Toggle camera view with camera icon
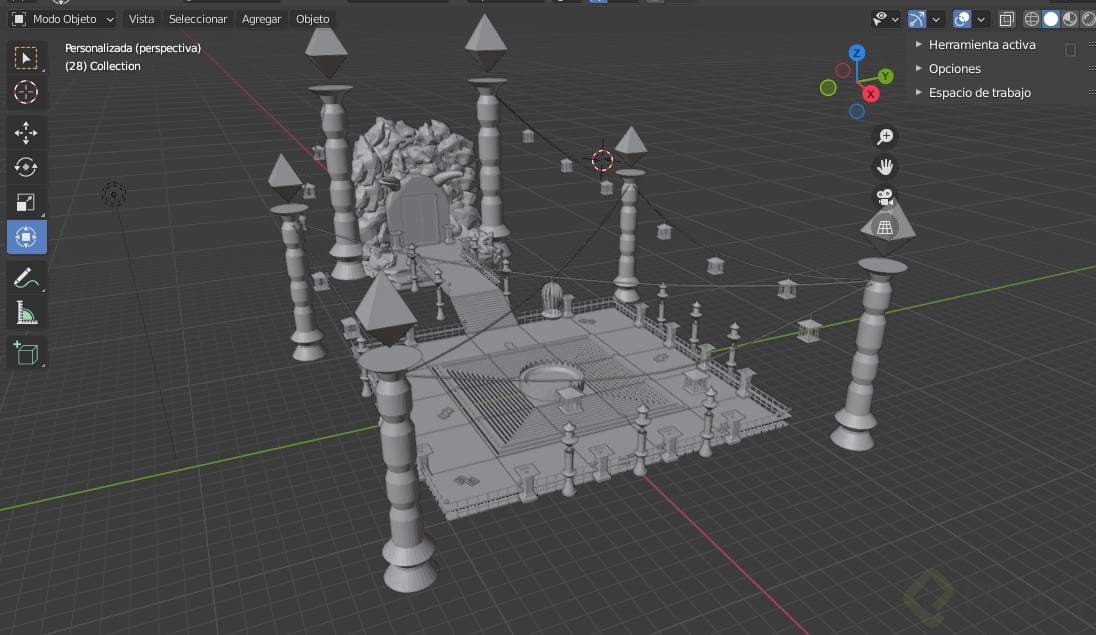This screenshot has height=635, width=1096. click(x=885, y=197)
